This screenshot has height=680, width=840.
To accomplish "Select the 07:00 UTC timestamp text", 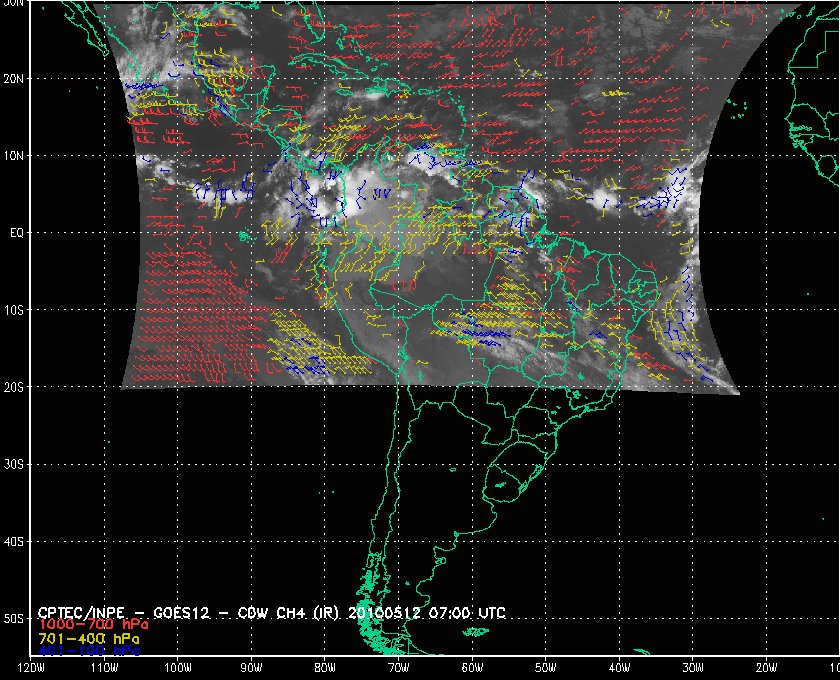I will (x=488, y=611).
